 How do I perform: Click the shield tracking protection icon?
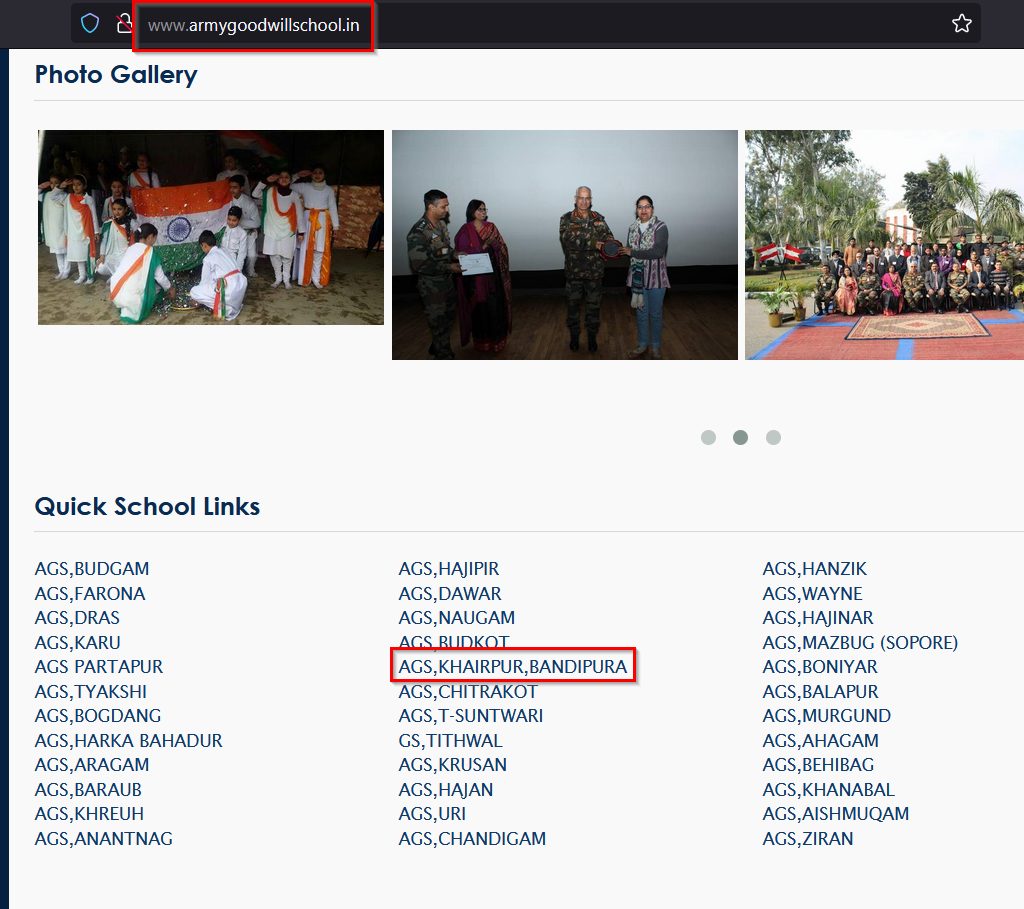click(x=90, y=24)
